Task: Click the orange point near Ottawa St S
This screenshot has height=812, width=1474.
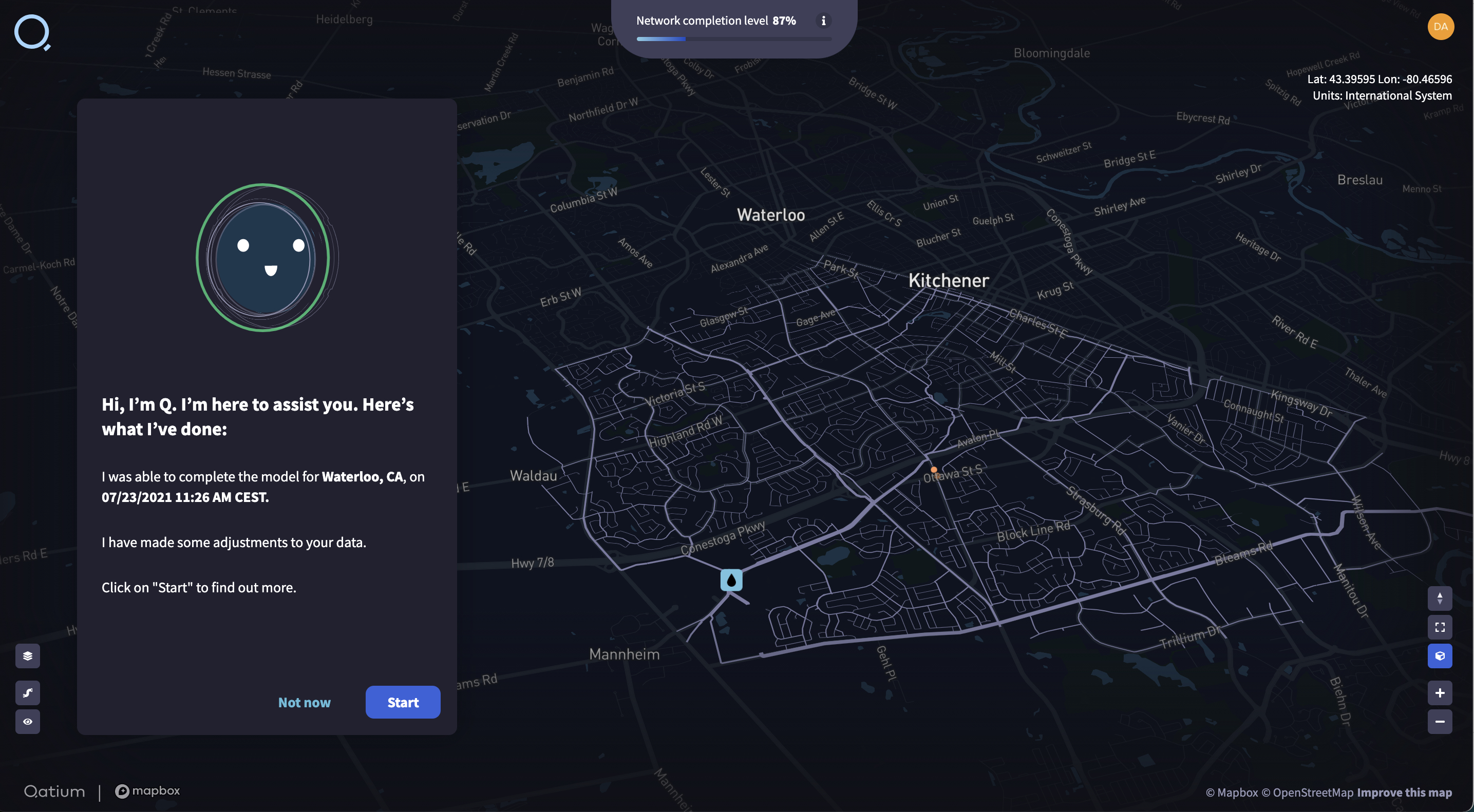Action: click(x=934, y=470)
